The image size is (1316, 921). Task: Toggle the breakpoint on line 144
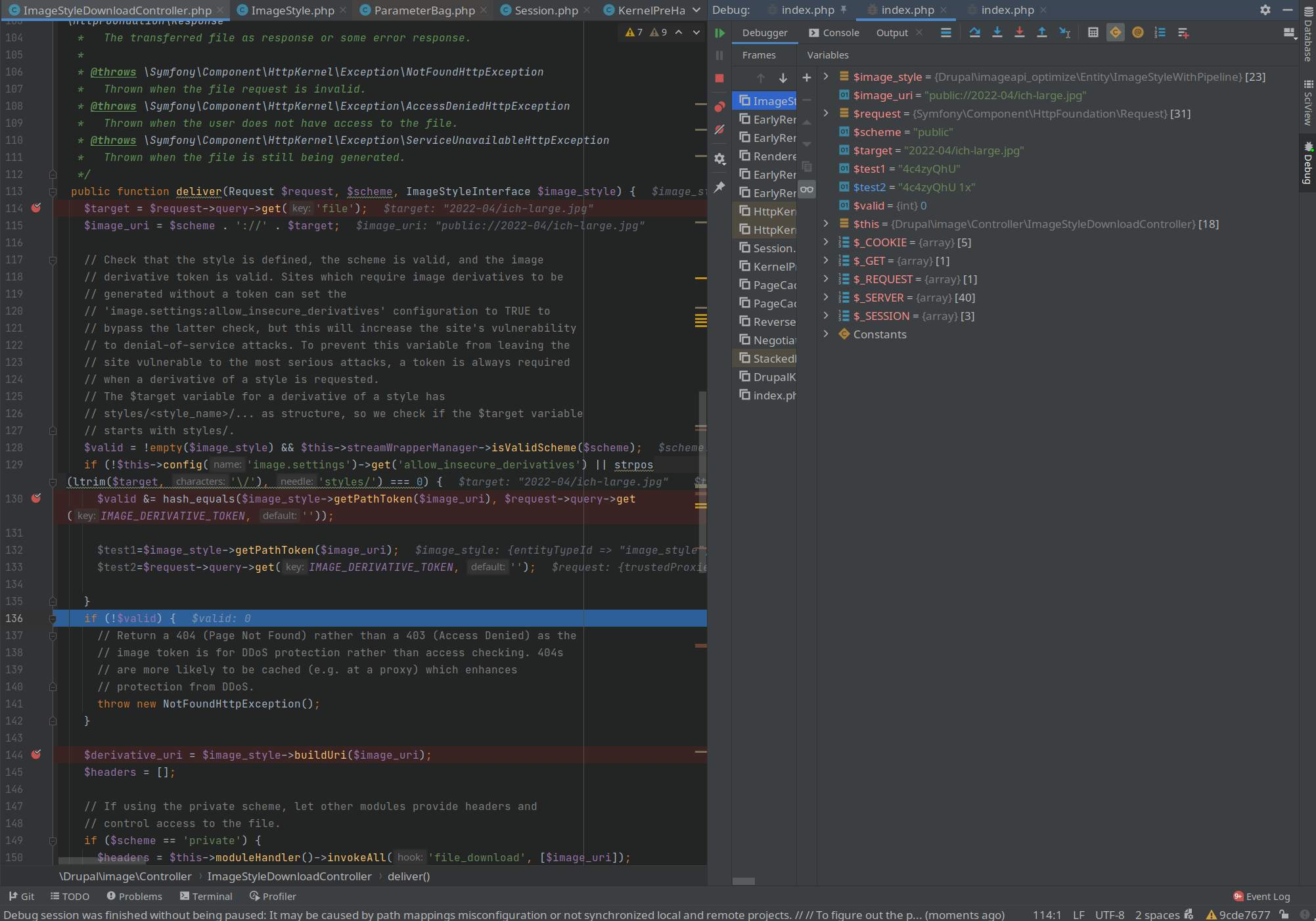point(36,755)
